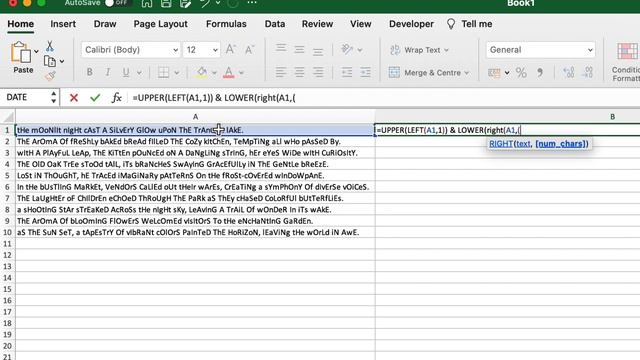Click the Copy icon
The width and height of the screenshot is (640, 360).
pyautogui.click(x=50, y=61)
